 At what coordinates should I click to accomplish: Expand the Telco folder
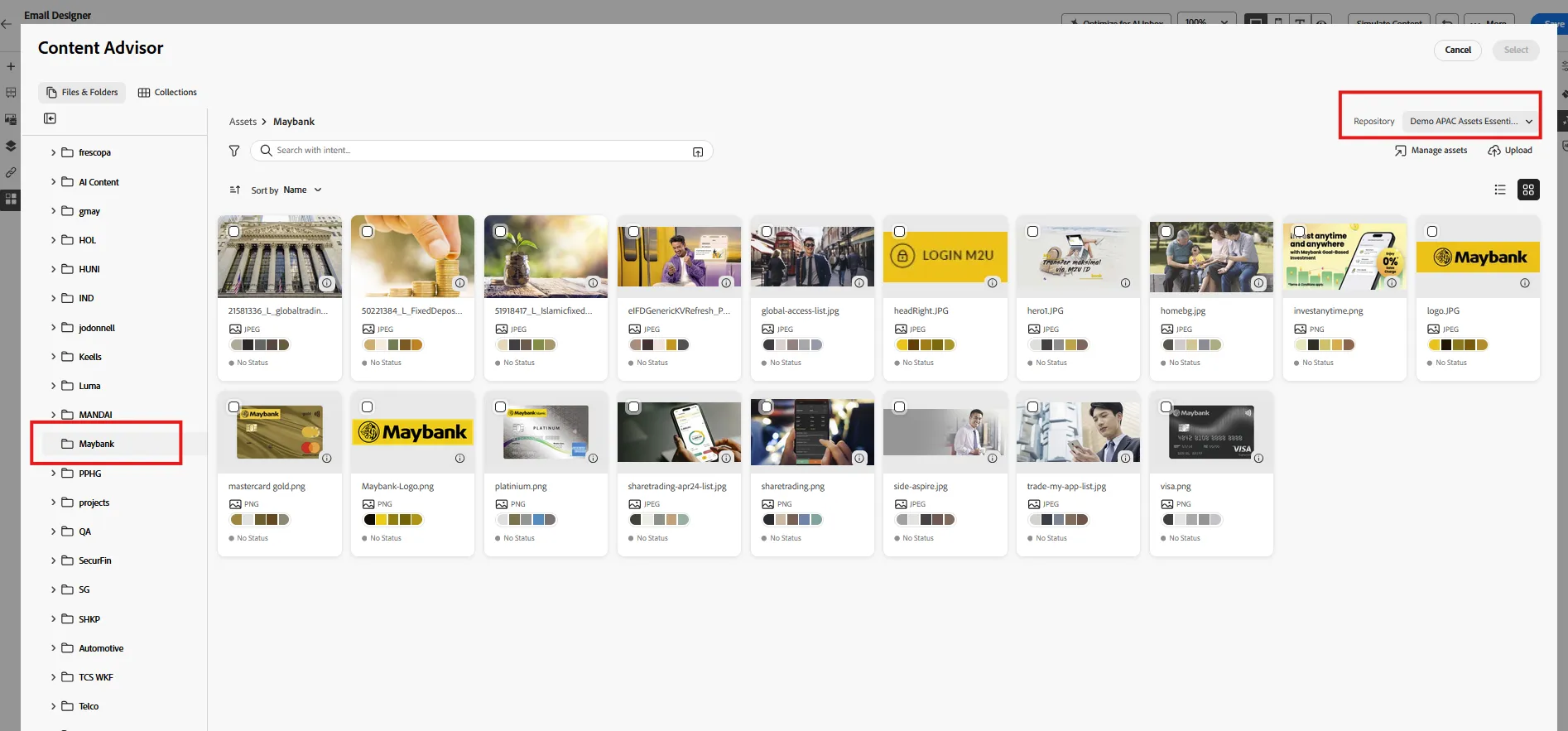54,706
